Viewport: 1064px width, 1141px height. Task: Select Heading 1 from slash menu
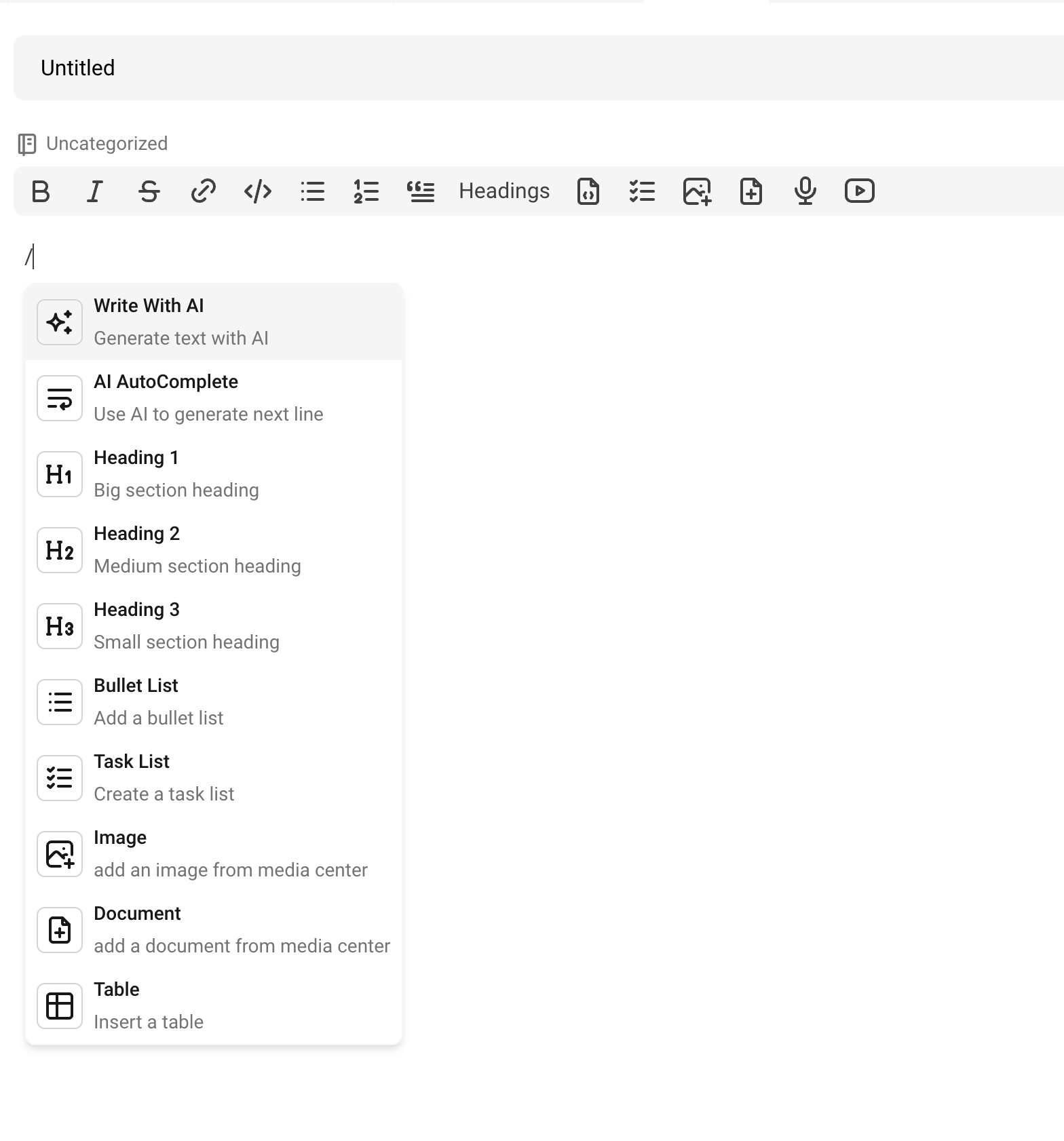[x=214, y=474]
